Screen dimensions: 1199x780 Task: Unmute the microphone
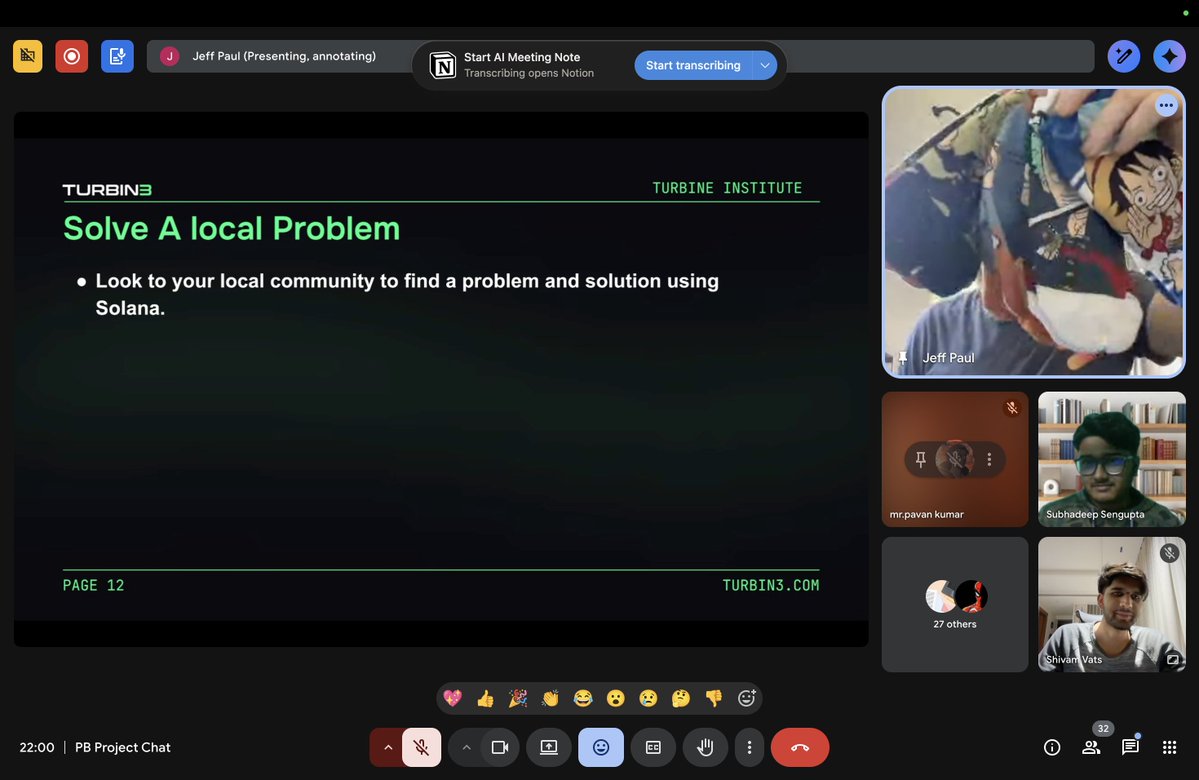click(x=421, y=747)
